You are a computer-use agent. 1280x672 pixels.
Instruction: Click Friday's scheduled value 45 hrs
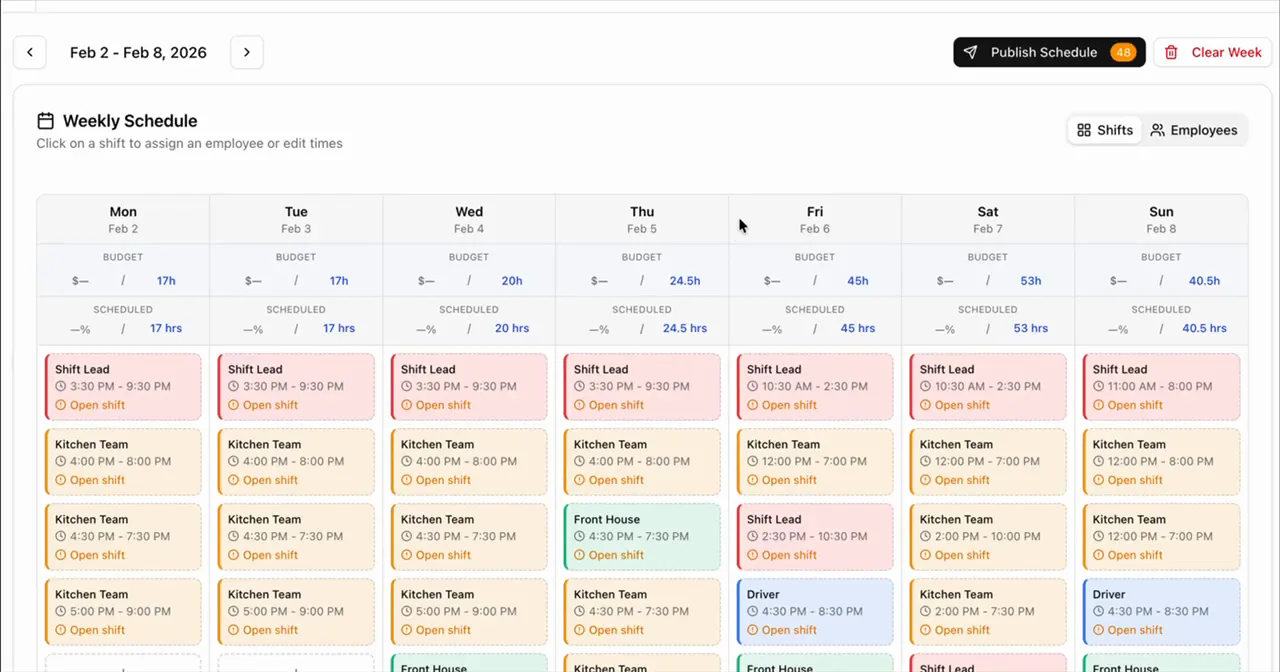pyautogui.click(x=858, y=328)
